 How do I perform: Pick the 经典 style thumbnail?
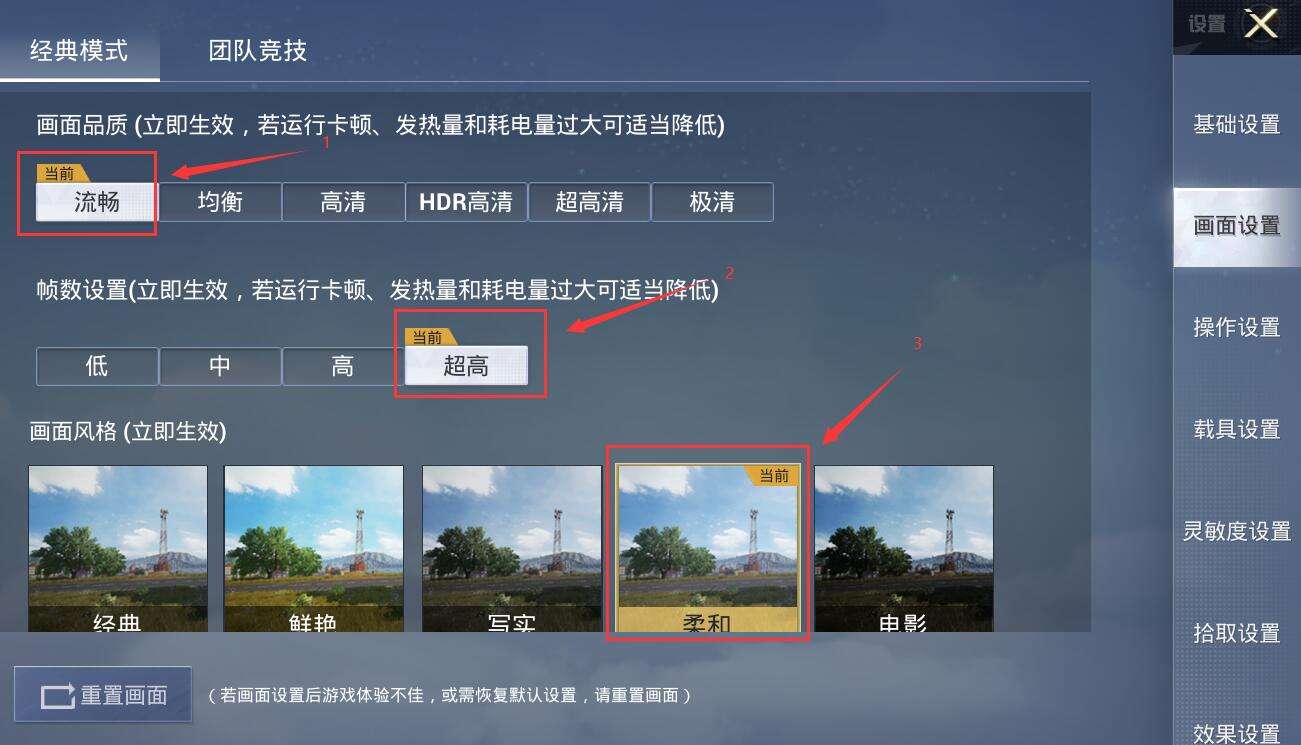pos(118,549)
